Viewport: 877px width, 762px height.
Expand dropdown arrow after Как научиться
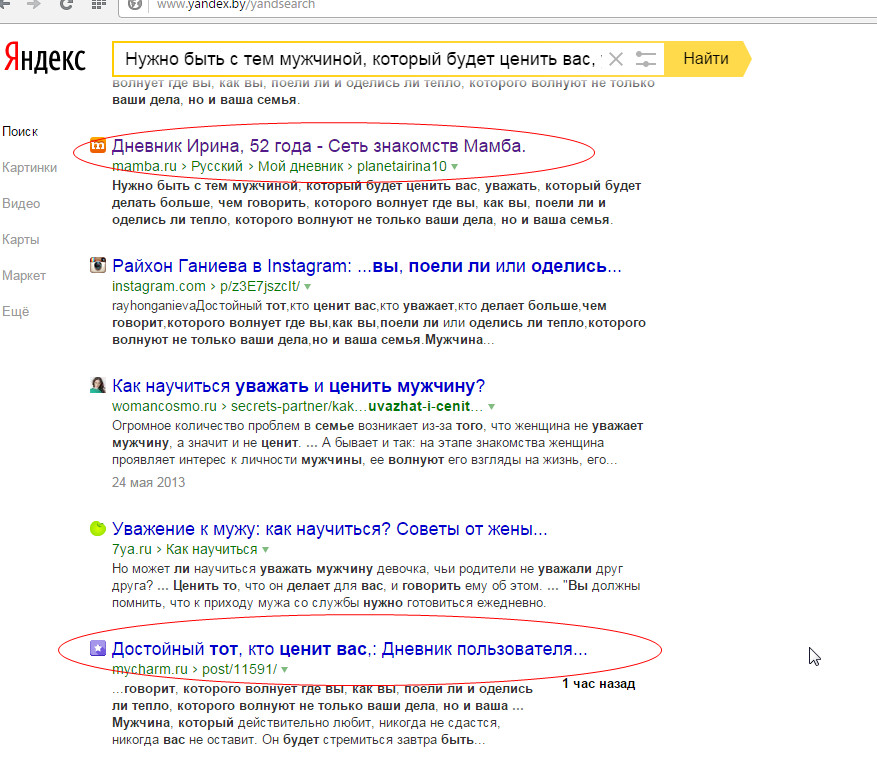tap(265, 549)
